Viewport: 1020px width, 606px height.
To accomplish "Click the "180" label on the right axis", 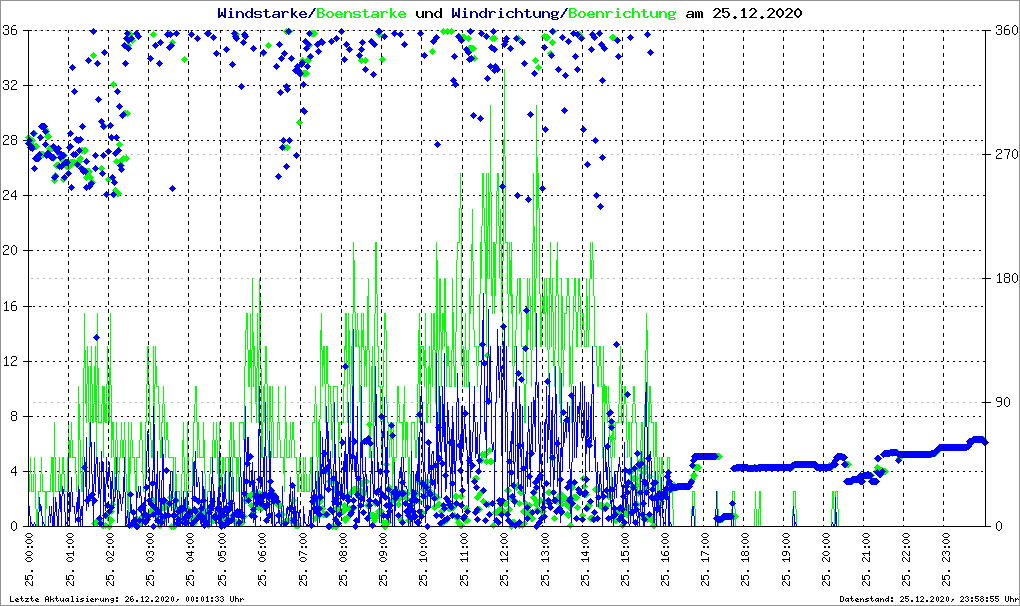I will pyautogui.click(x=1005, y=278).
